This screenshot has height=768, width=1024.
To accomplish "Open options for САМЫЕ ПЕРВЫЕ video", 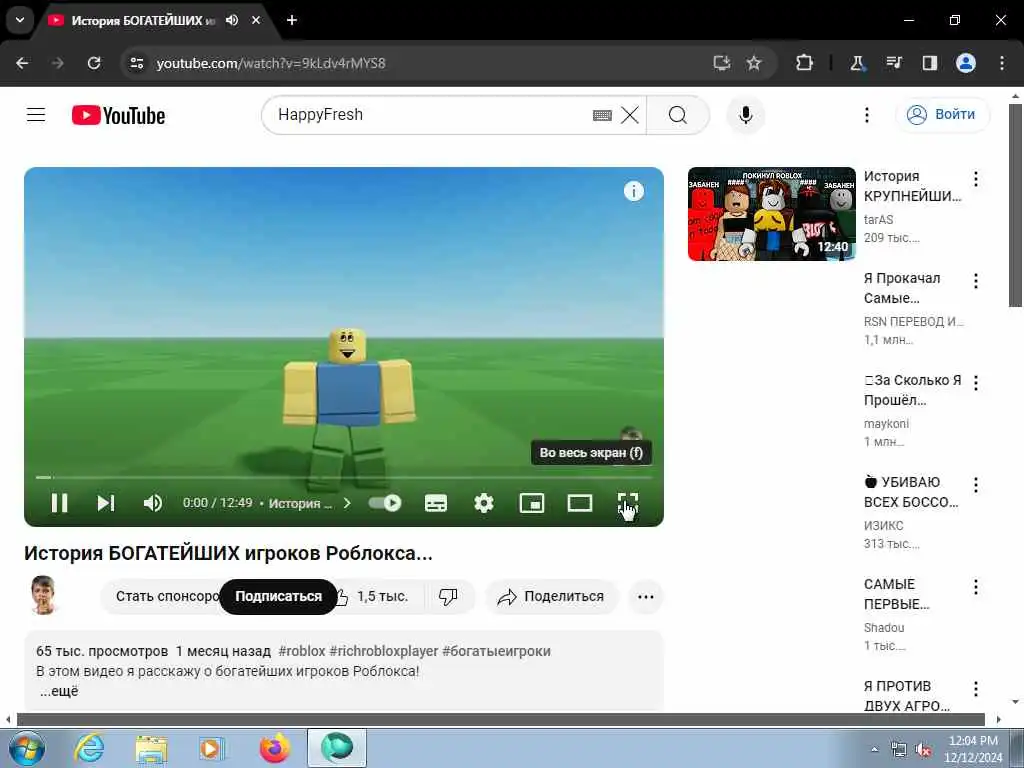I will click(x=975, y=586).
